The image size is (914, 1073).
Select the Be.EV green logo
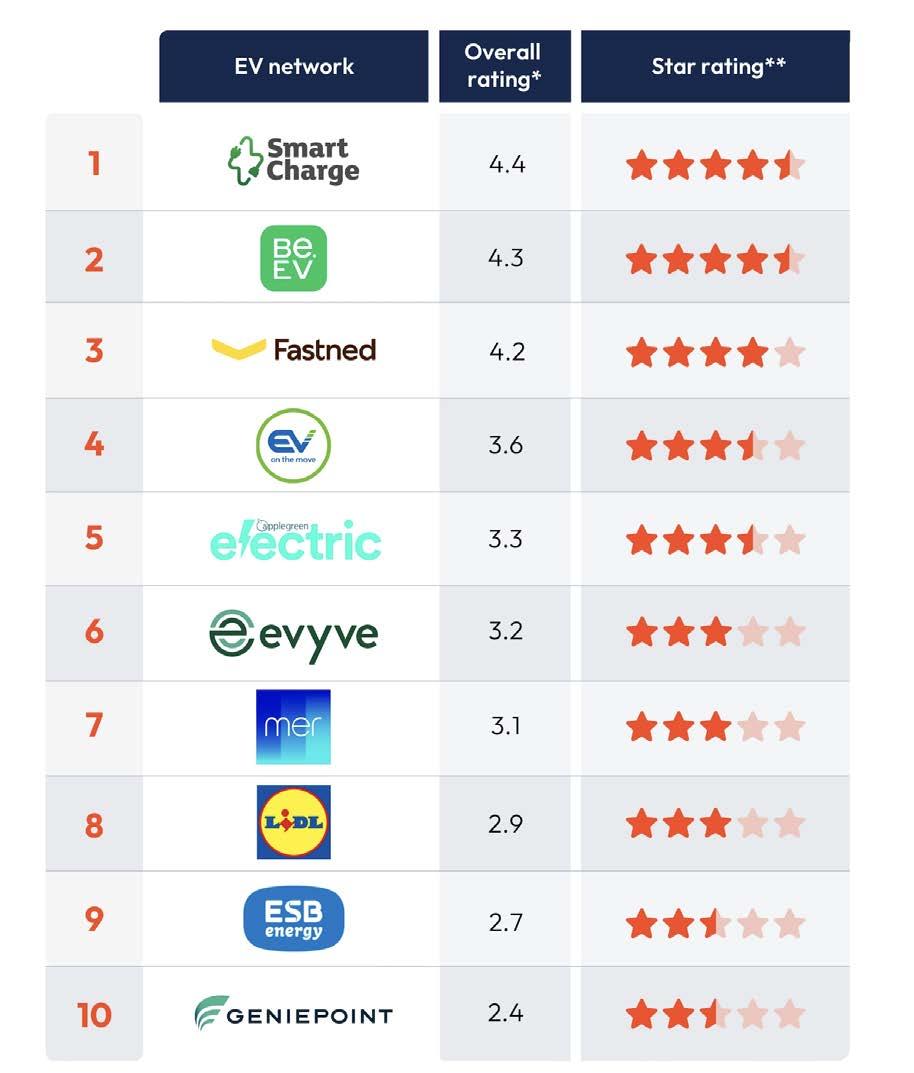(x=293, y=258)
